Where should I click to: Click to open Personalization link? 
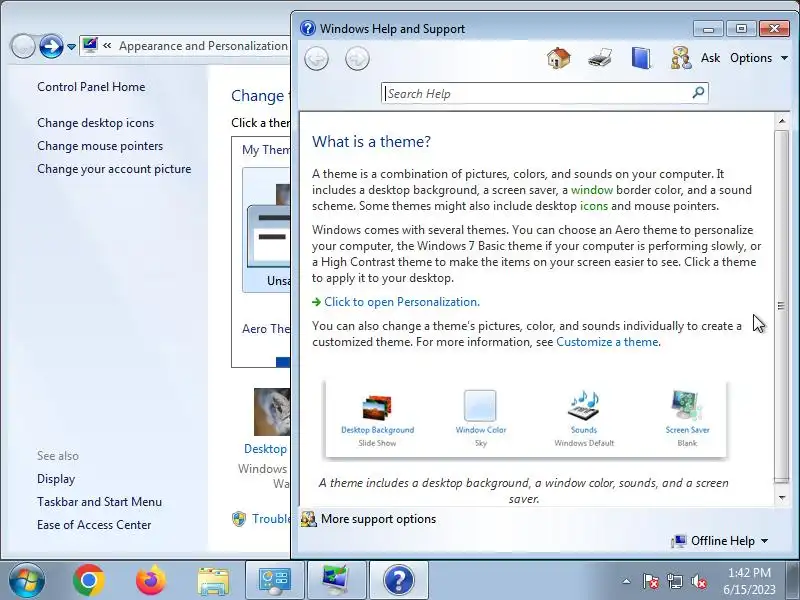(x=402, y=302)
